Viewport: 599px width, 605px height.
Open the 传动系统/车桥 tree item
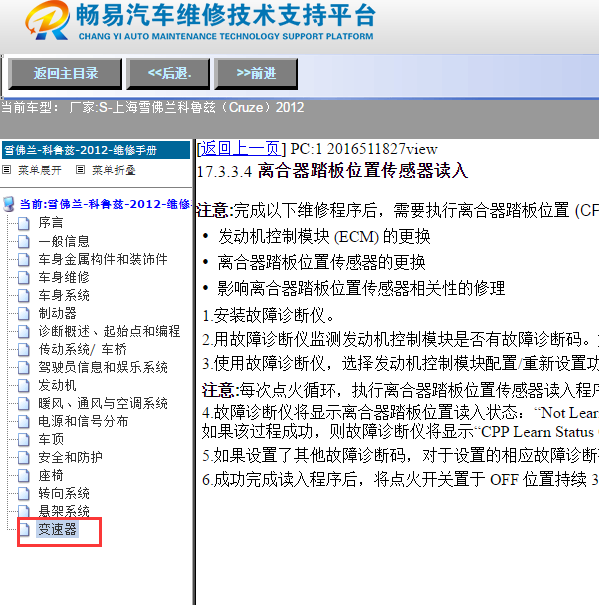coord(82,349)
